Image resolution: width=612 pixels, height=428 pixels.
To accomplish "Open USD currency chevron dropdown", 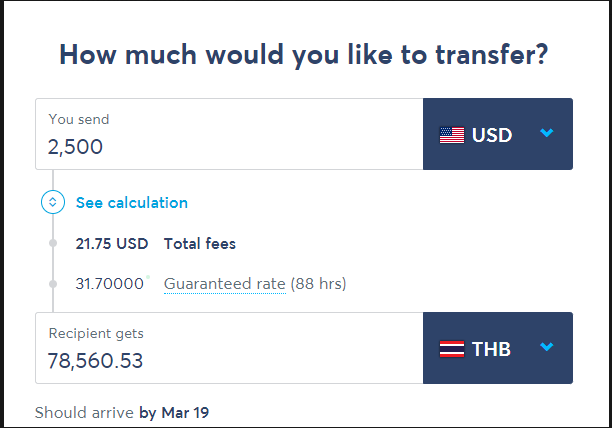I will pyautogui.click(x=546, y=133).
